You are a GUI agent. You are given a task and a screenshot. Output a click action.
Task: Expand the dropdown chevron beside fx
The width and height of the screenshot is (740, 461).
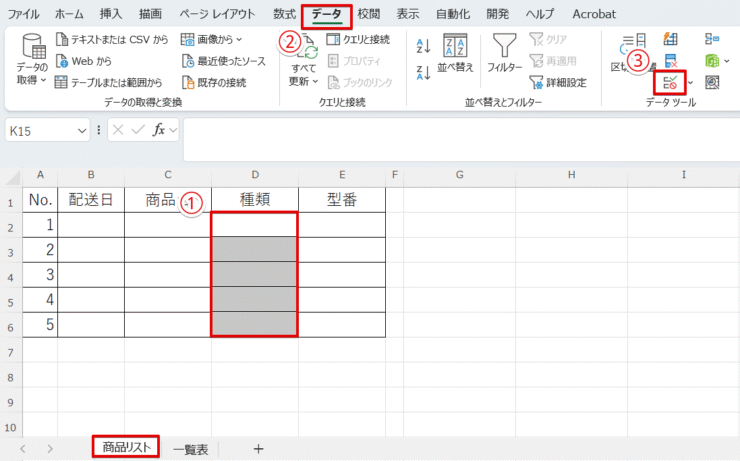click(173, 130)
